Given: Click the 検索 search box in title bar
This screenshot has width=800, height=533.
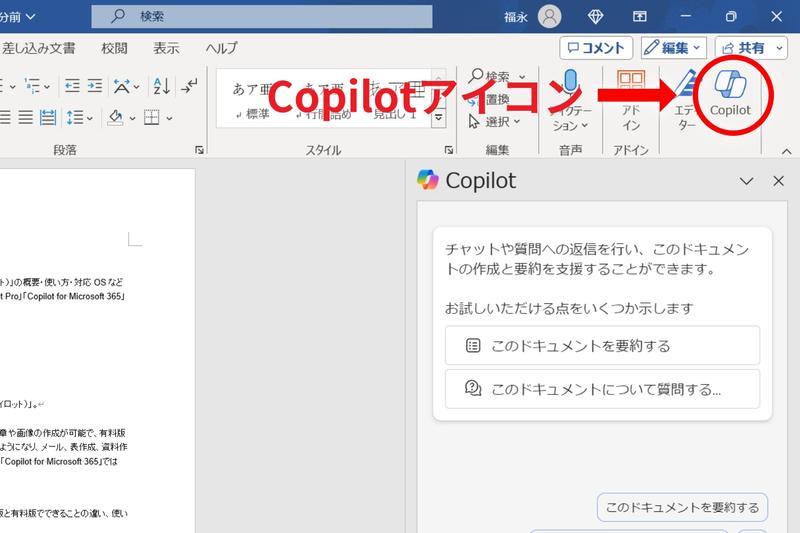Looking at the screenshot, I should click(x=262, y=16).
